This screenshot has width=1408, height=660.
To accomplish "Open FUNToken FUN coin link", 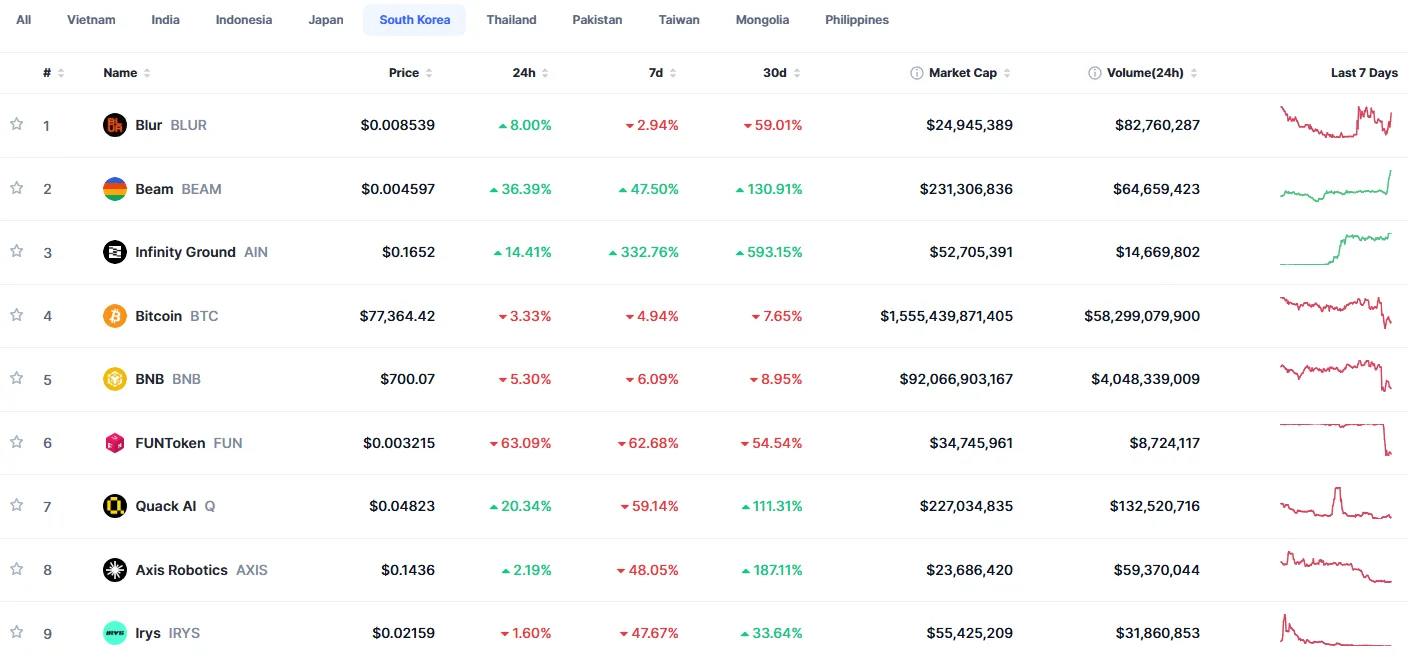I will coord(172,443).
